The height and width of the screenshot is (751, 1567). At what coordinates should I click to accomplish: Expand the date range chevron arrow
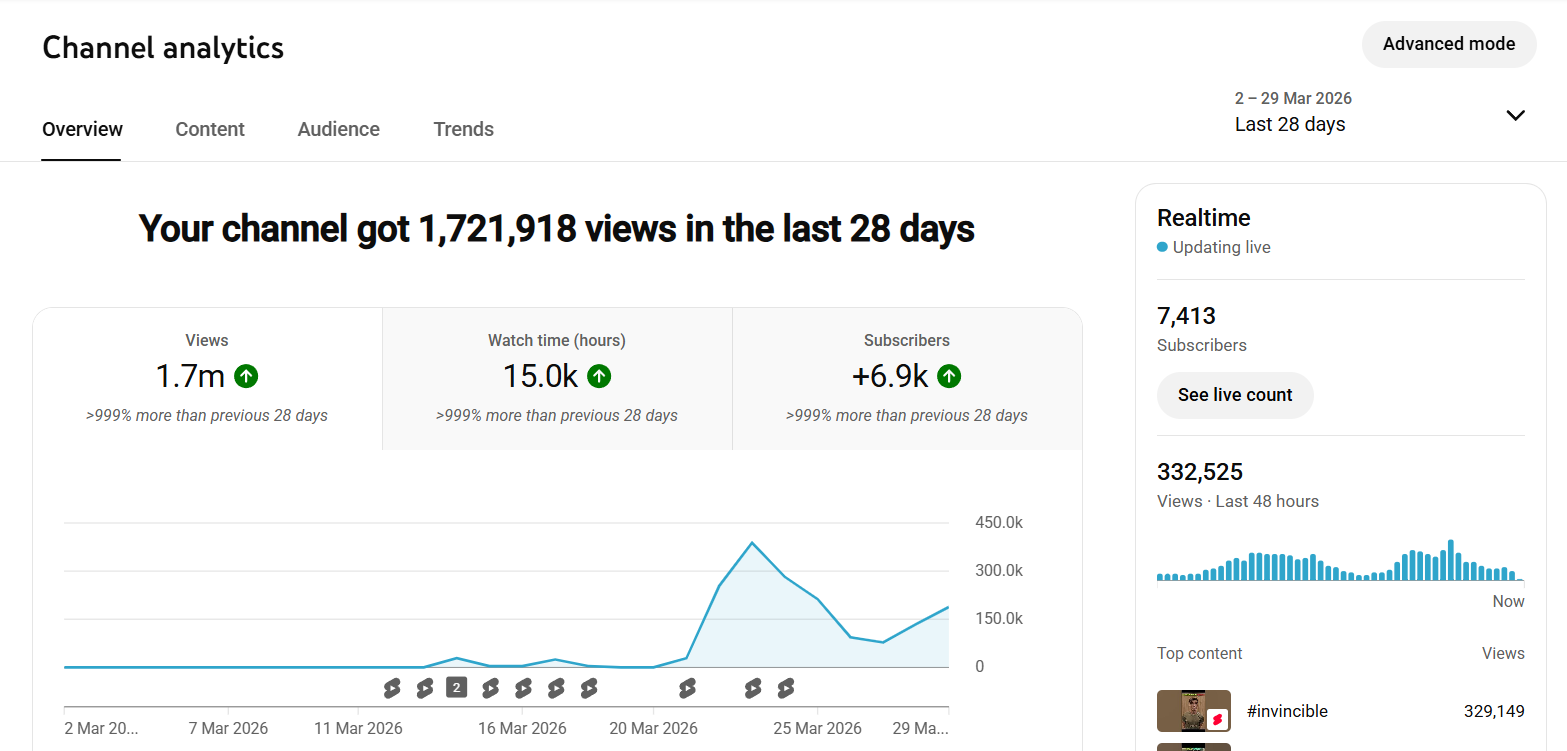1515,115
